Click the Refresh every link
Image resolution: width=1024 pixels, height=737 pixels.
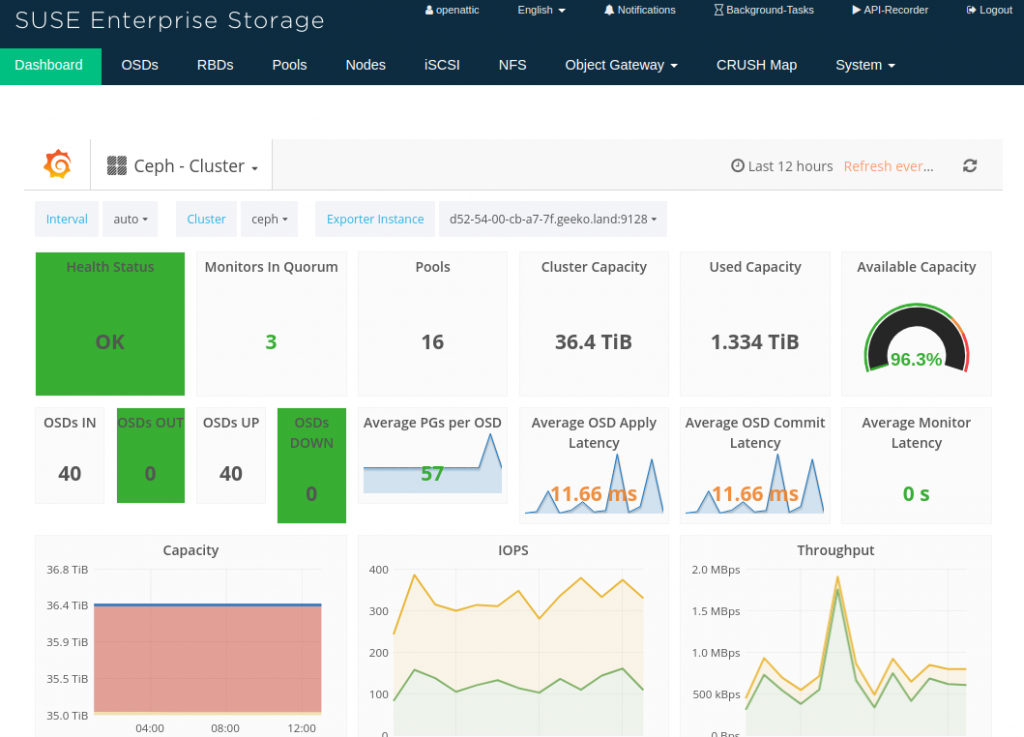(888, 166)
